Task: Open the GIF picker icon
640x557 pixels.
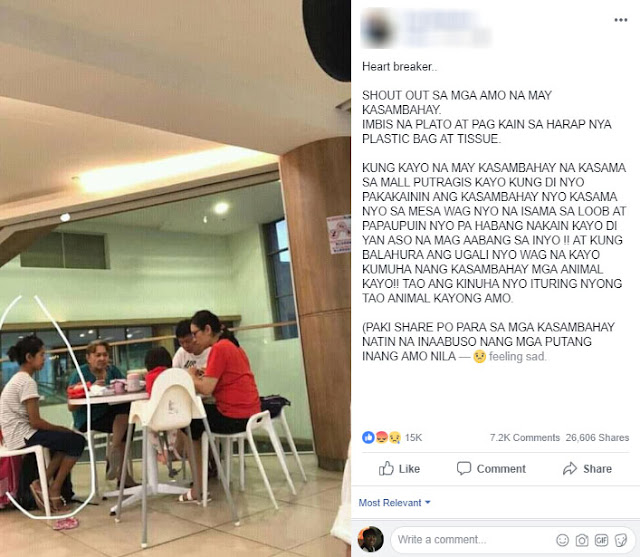Action: pyautogui.click(x=601, y=540)
